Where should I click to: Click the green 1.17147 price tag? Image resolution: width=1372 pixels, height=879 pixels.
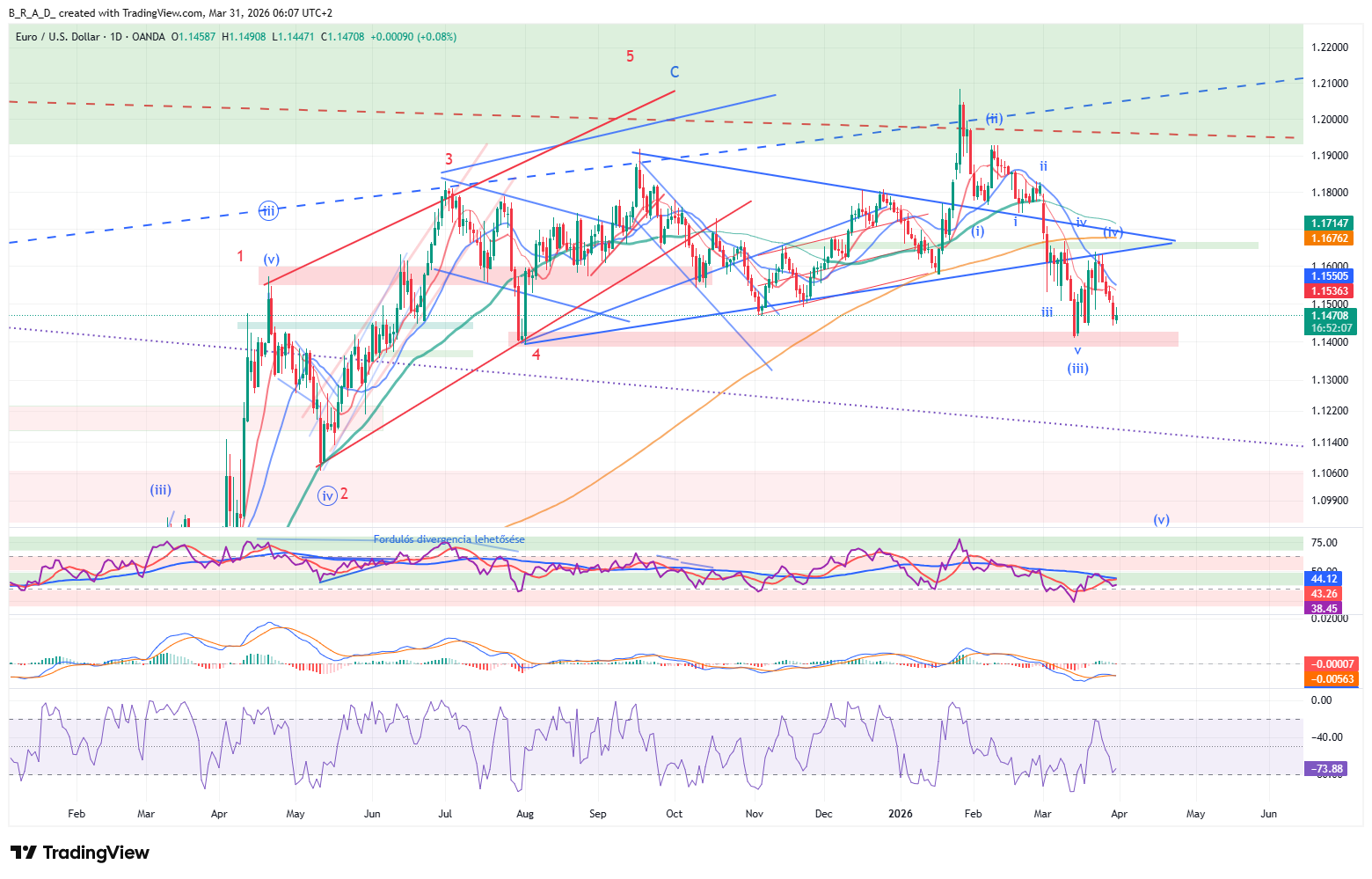(1329, 223)
